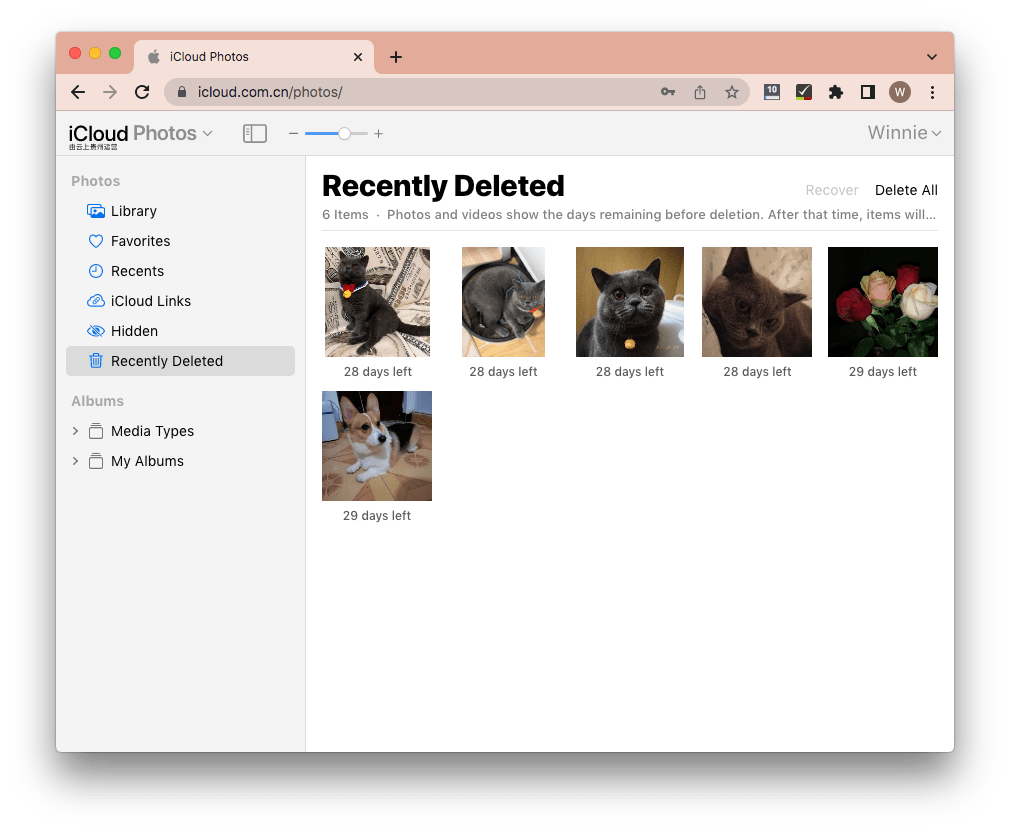Expand the Media Types album group

pos(75,431)
